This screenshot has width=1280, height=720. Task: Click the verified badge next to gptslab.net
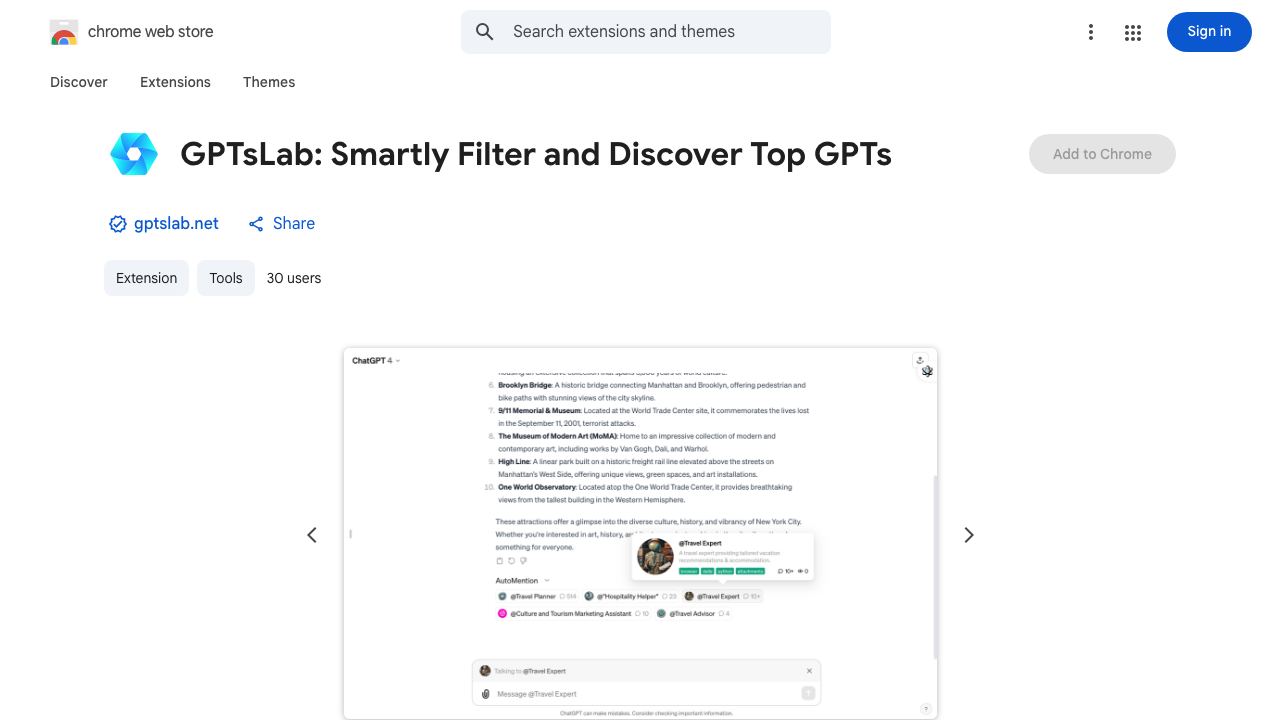(x=118, y=224)
